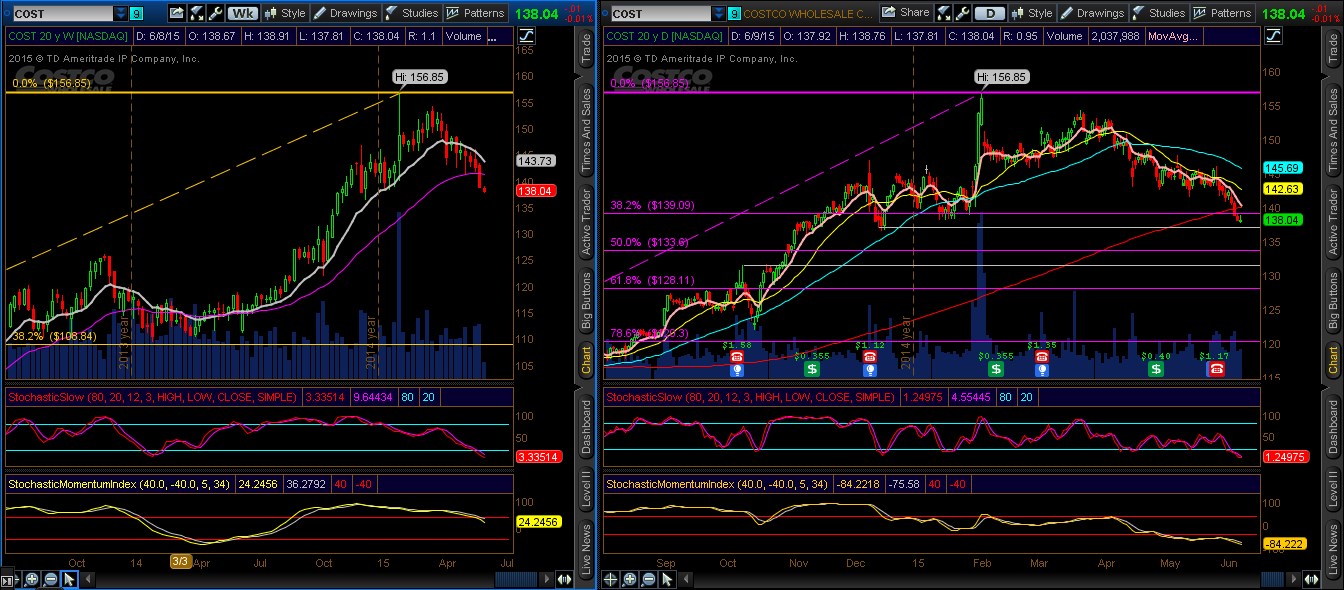
Task: Click green dividend icon near February $0.355
Action: coord(996,369)
